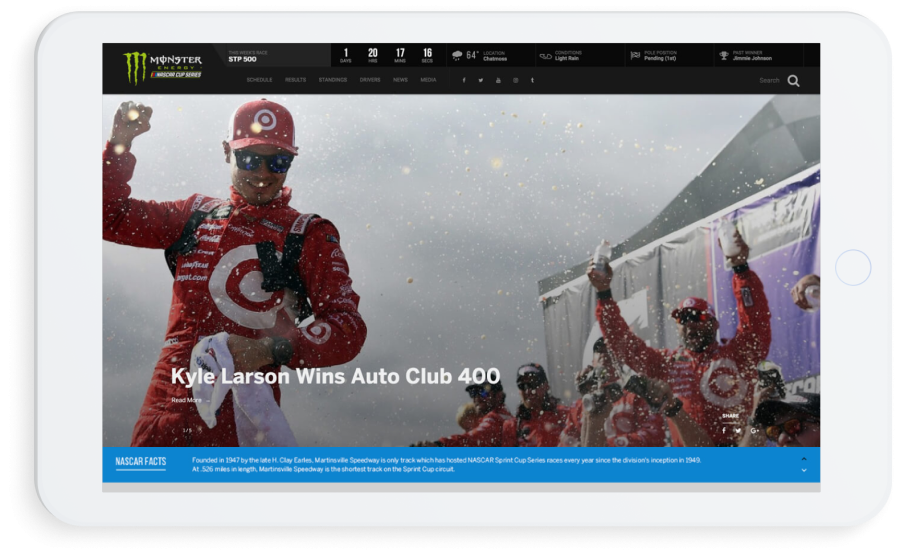Viewport: 900px width, 558px height.
Task: Click the 1 Days countdown value
Action: coord(346,55)
